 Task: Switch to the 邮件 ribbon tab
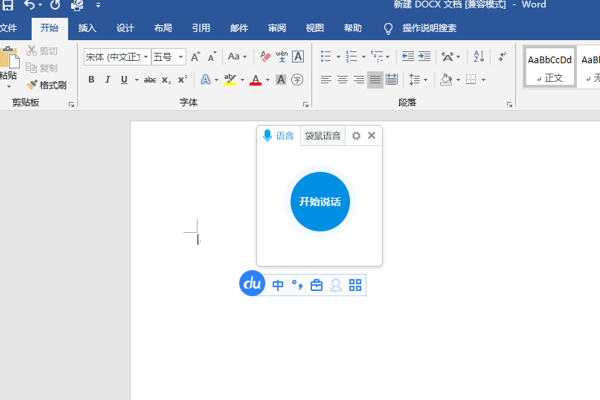pos(239,28)
